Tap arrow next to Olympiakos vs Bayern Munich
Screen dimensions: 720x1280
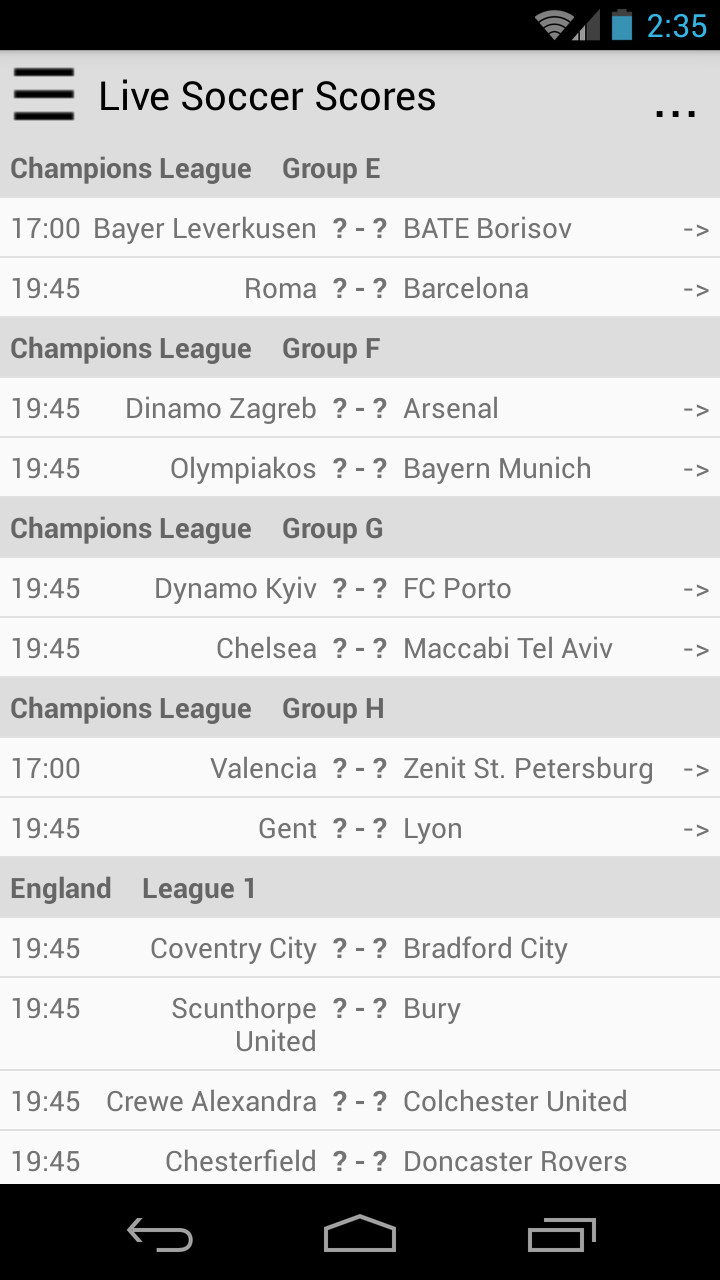pyautogui.click(x=695, y=470)
